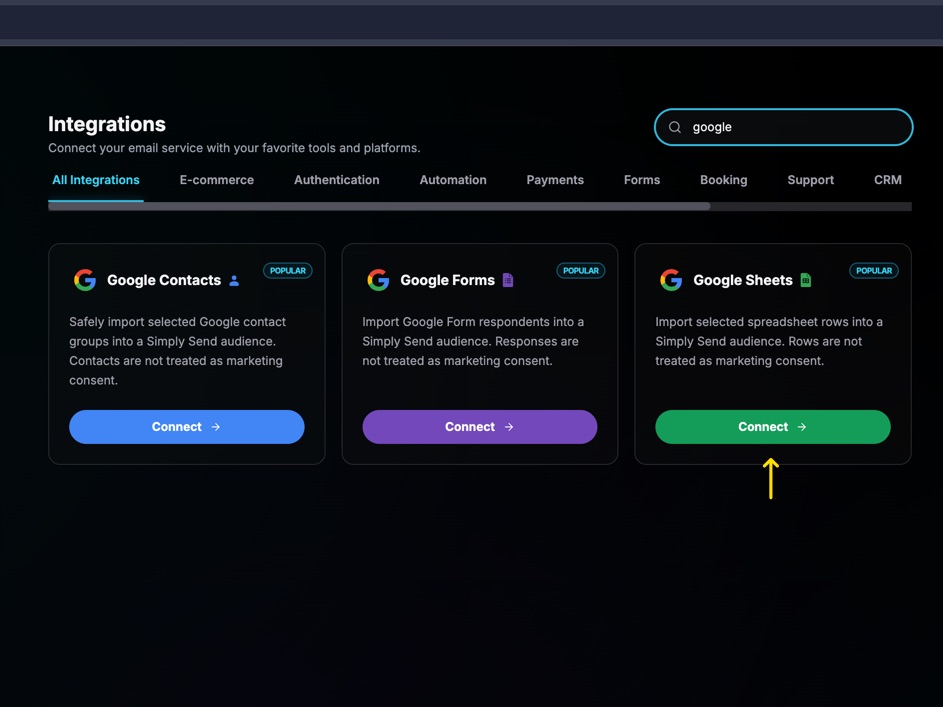The height and width of the screenshot is (707, 943).
Task: Click the green spreadsheet icon beside Google Sheets
Action: [806, 280]
